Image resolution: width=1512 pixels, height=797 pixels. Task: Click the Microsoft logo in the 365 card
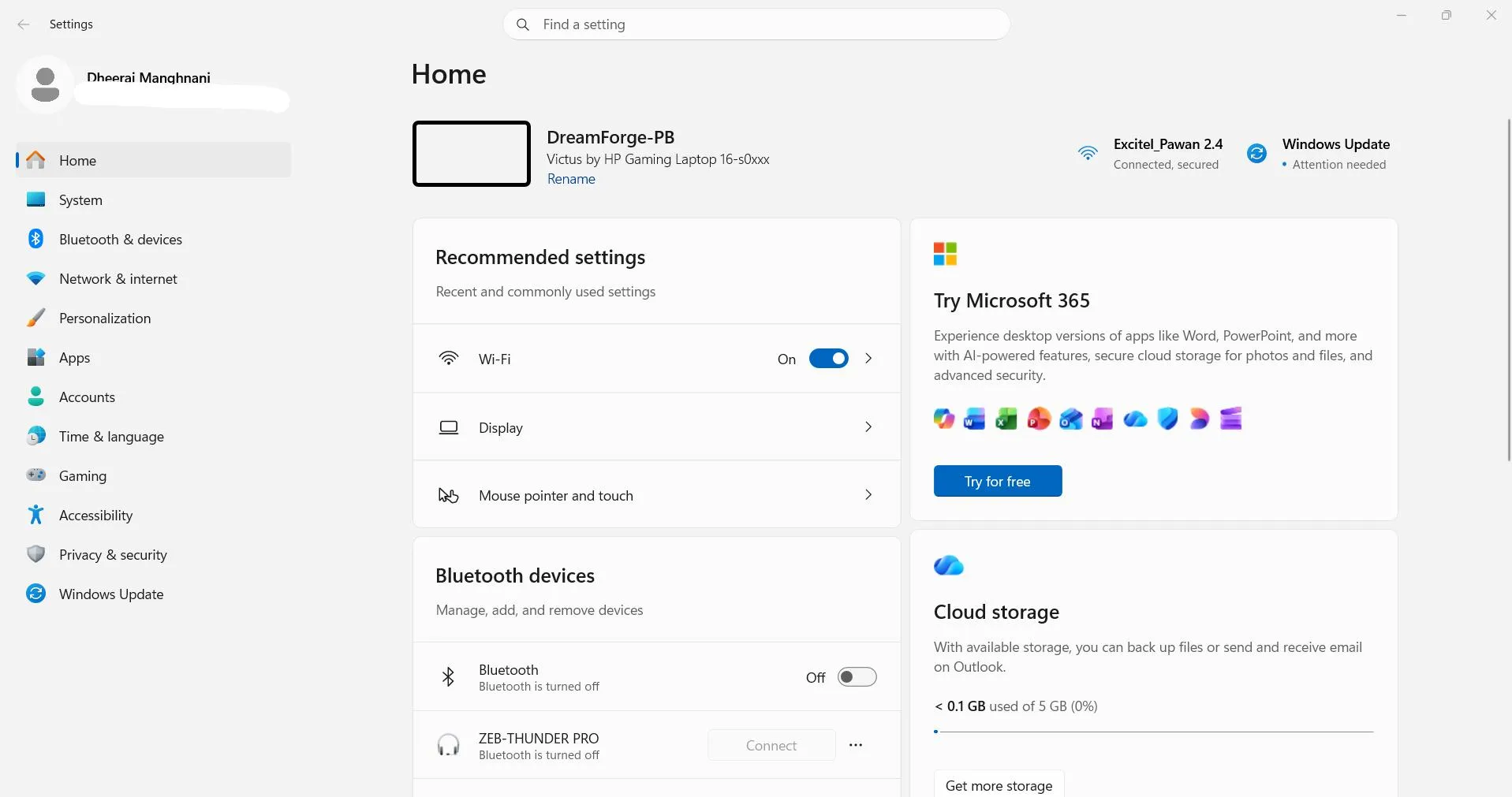(x=945, y=254)
